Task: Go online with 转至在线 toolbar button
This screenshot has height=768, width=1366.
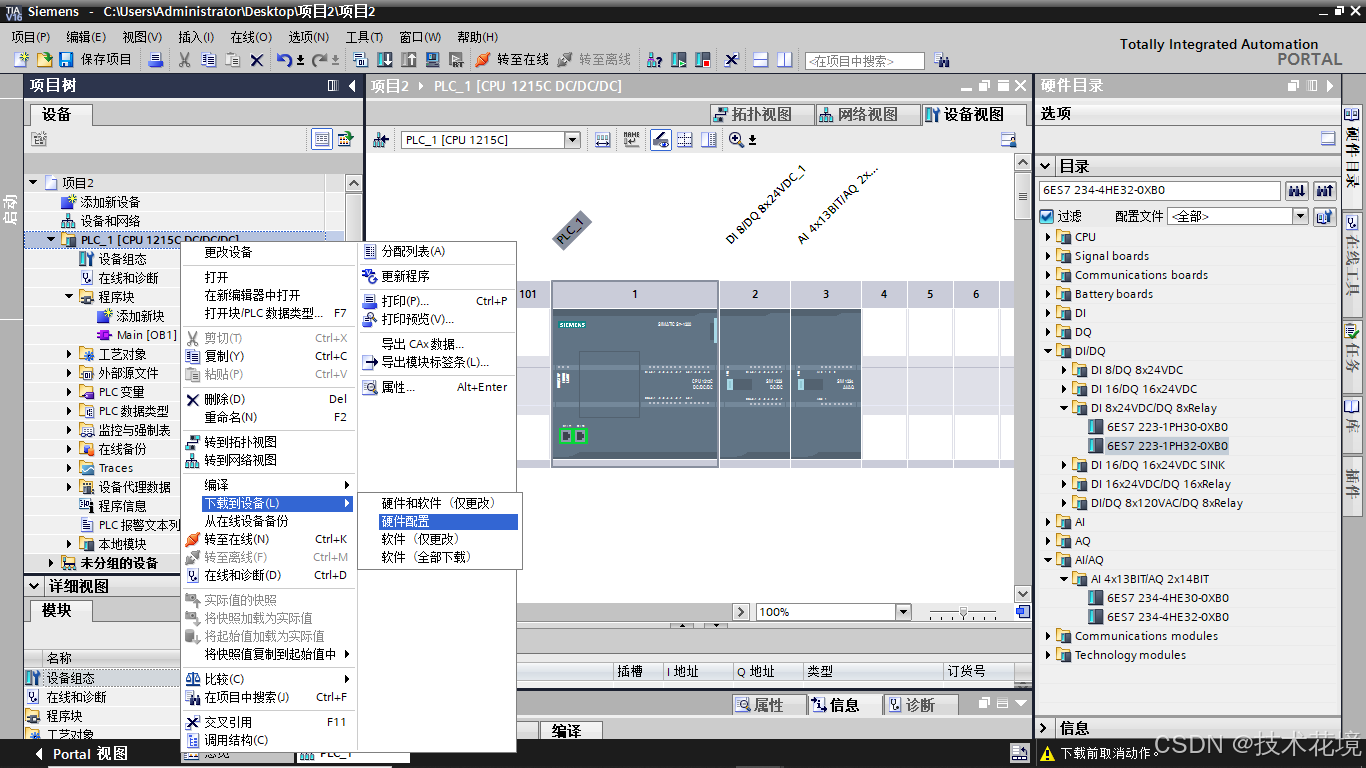Action: click(x=512, y=60)
